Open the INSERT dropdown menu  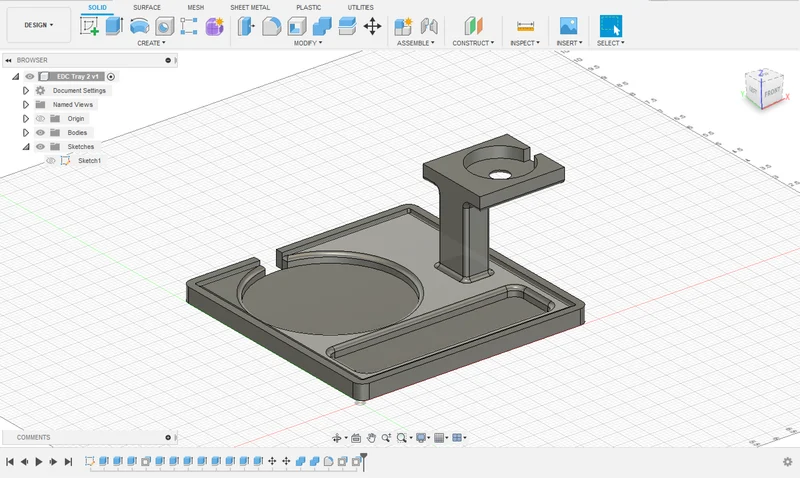click(x=569, y=43)
